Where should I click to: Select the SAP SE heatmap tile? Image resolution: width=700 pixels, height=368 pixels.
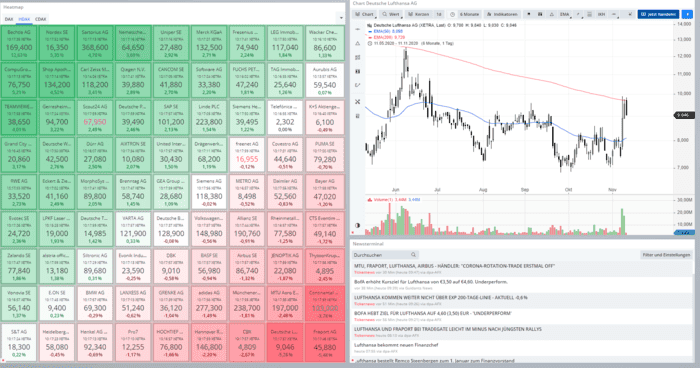(x=171, y=118)
